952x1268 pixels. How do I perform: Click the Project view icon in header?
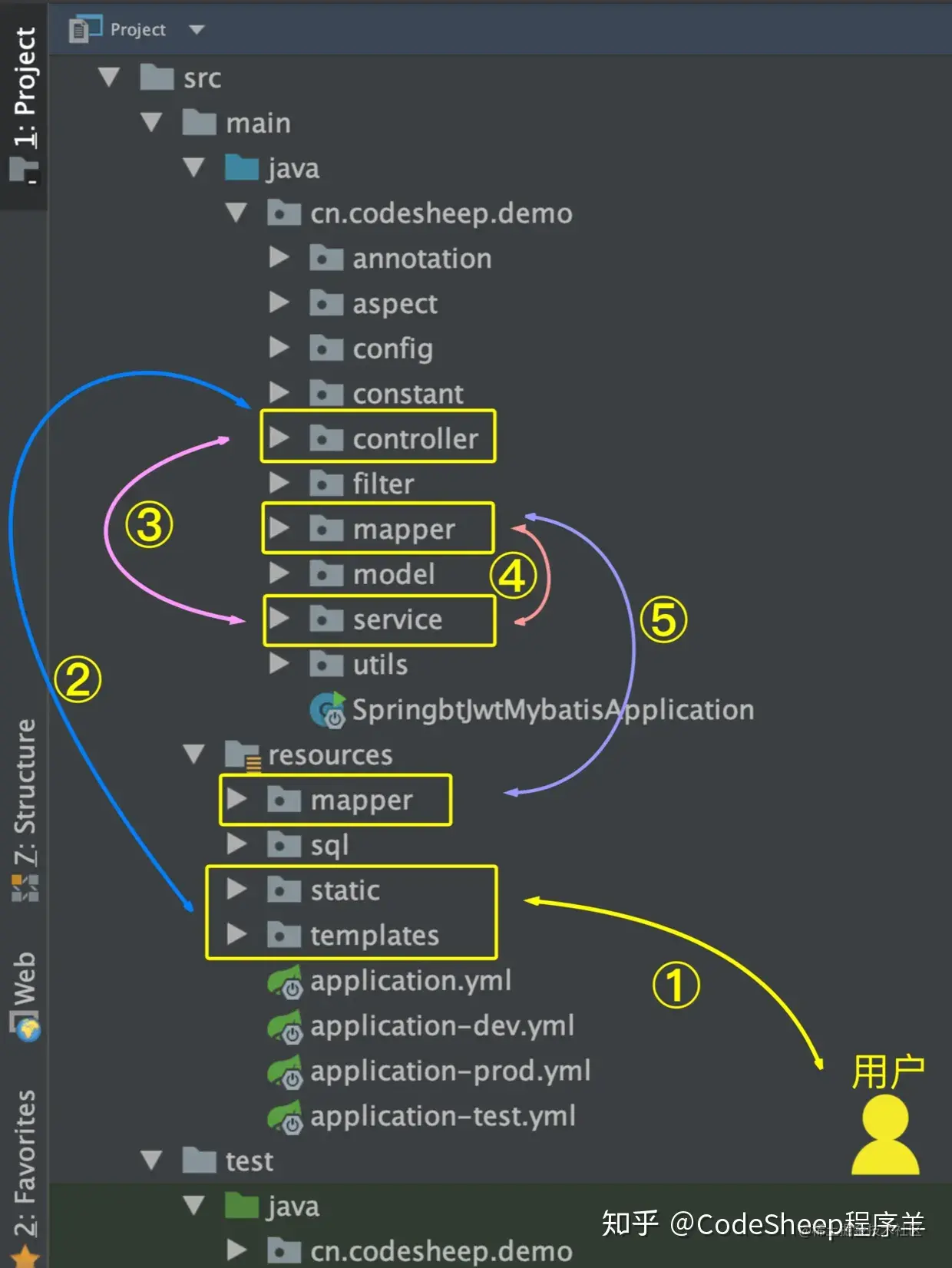pyautogui.click(x=85, y=29)
